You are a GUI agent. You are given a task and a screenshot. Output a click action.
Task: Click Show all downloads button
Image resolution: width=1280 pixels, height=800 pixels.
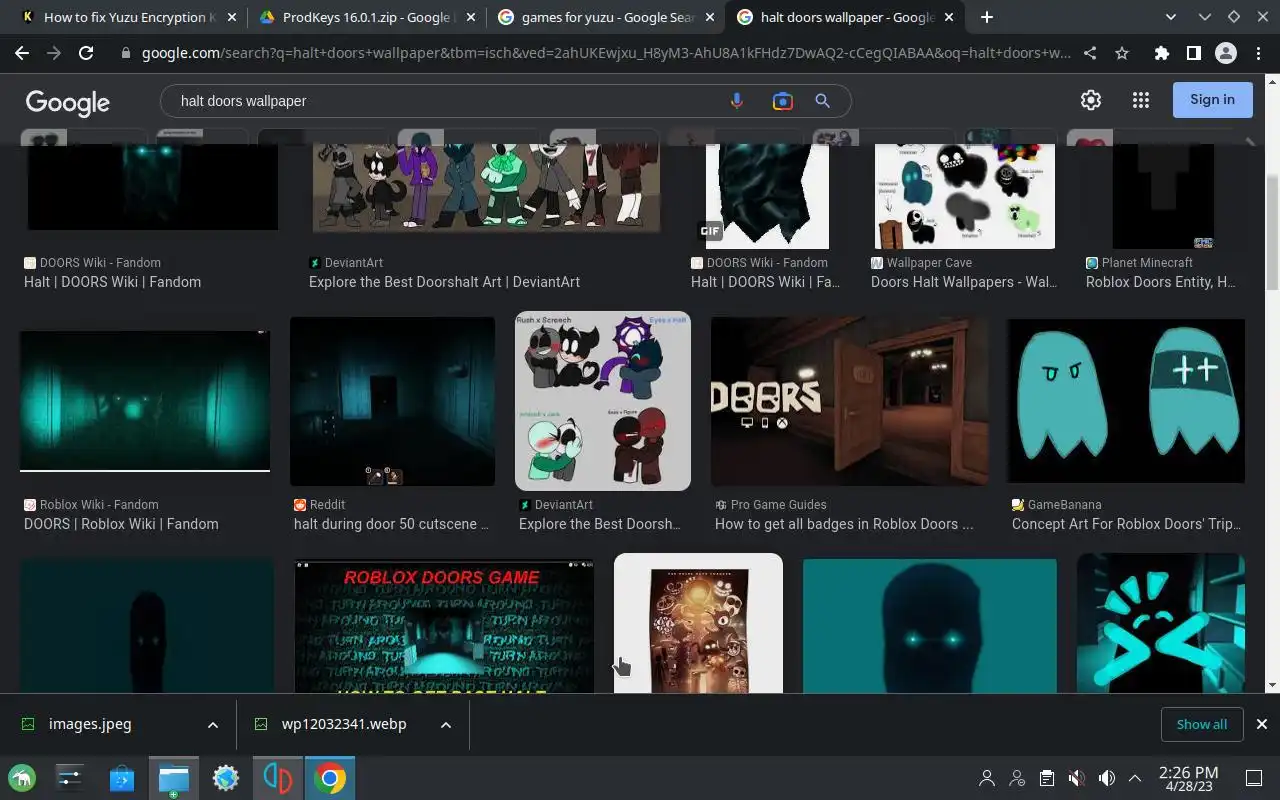(1201, 724)
